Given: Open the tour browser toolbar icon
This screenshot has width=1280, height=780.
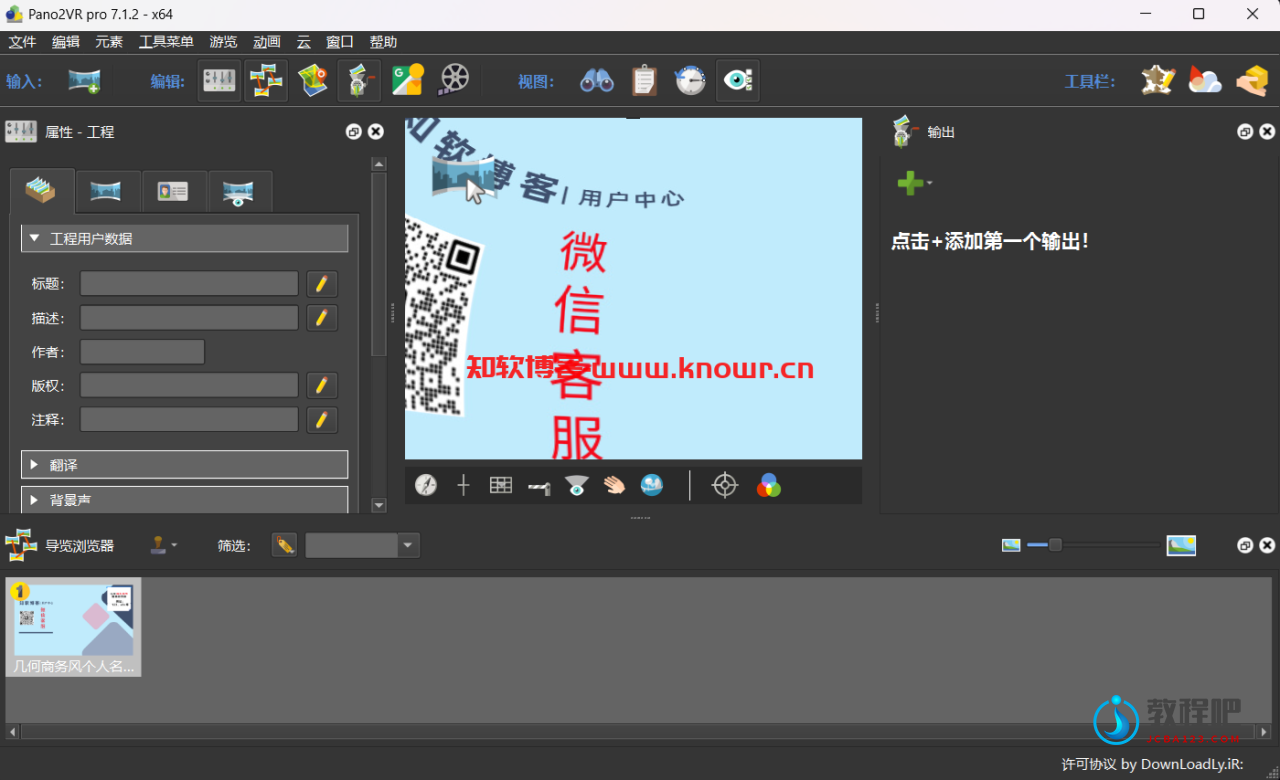Looking at the screenshot, I should [x=266, y=81].
